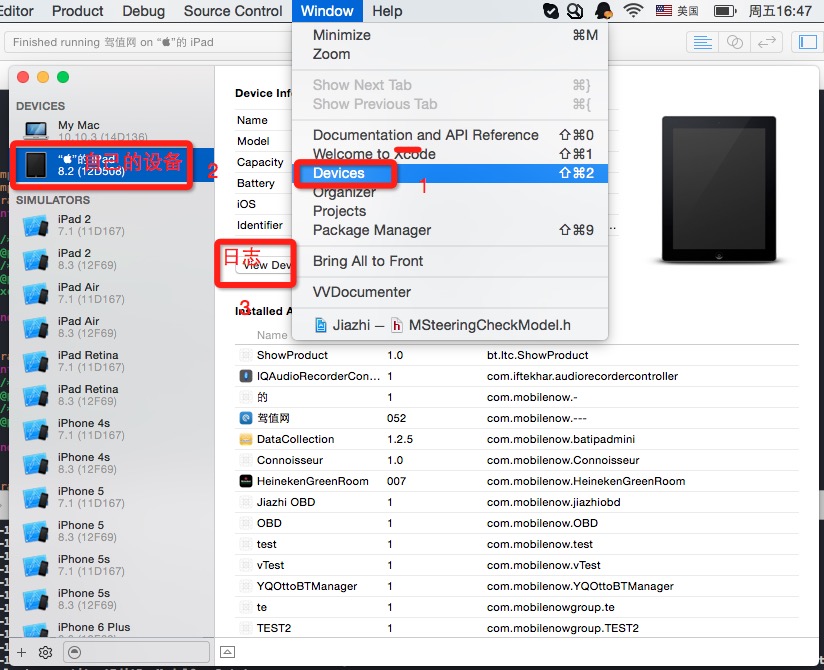824x670 pixels.
Task: Select iPad Retina simulator 8.3 (12F69)
Action: pyautogui.click(x=112, y=395)
